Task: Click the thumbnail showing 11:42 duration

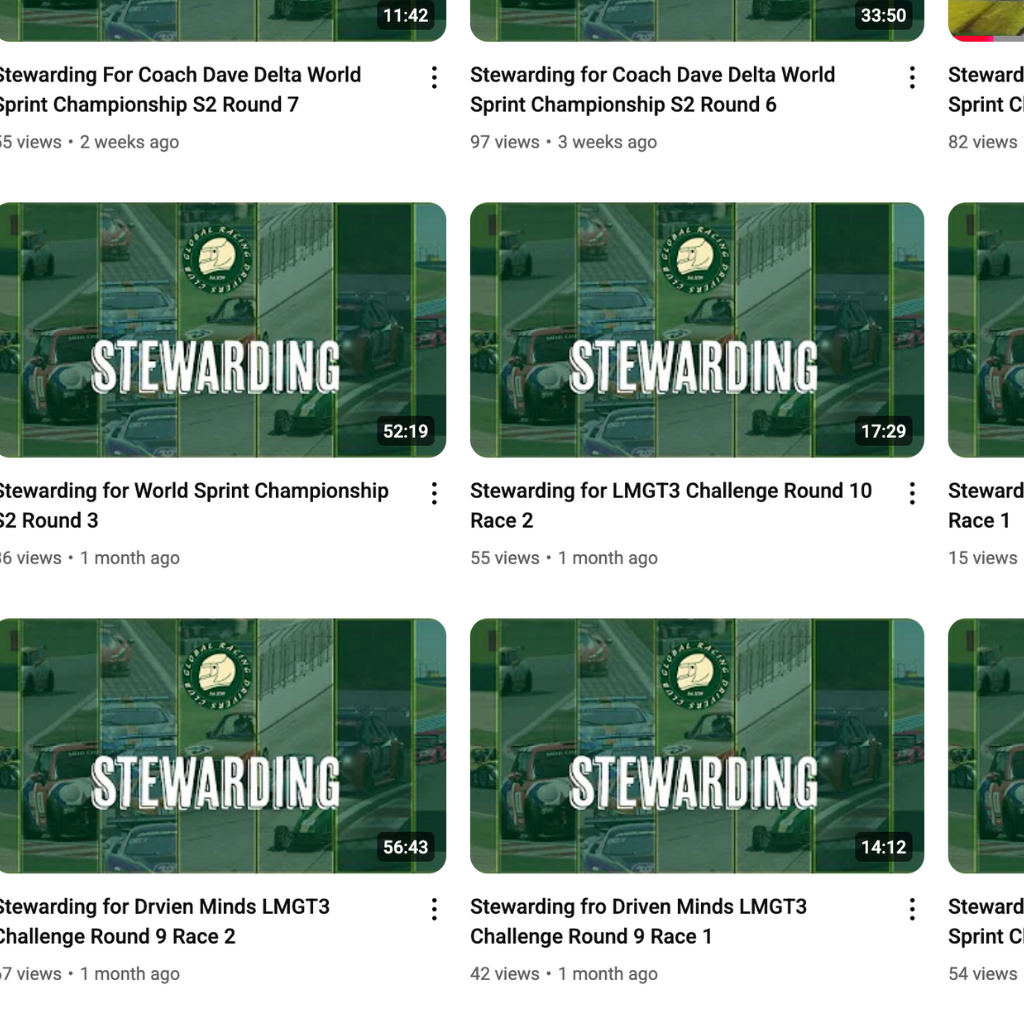Action: pyautogui.click(x=222, y=20)
